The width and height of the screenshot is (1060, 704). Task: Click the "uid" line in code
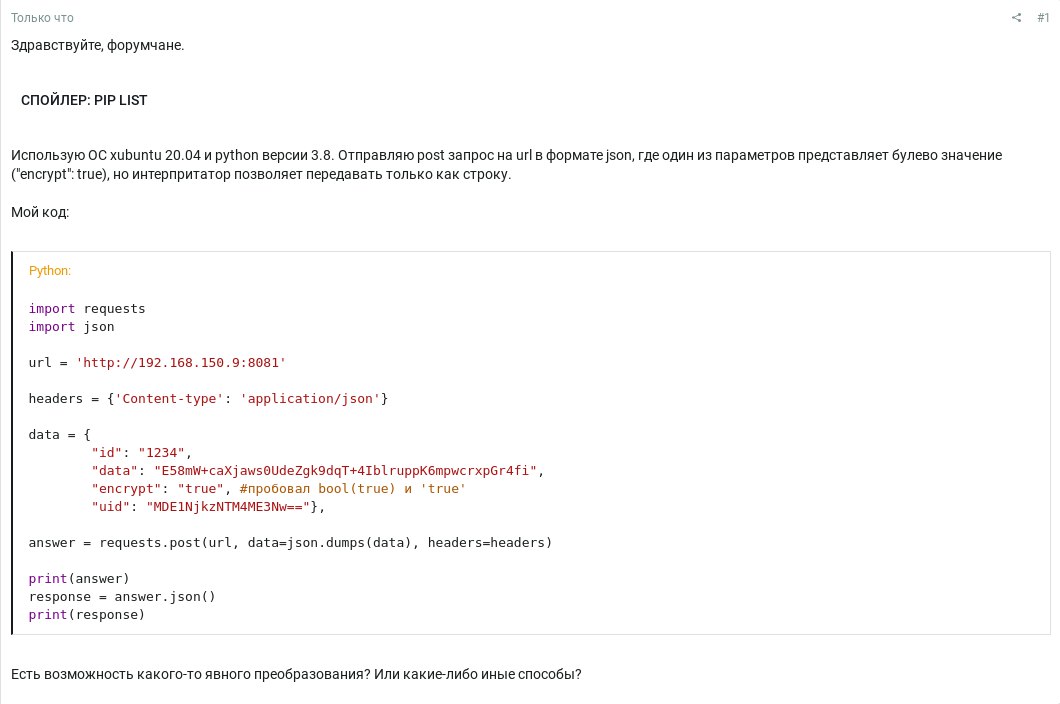[x=208, y=507]
